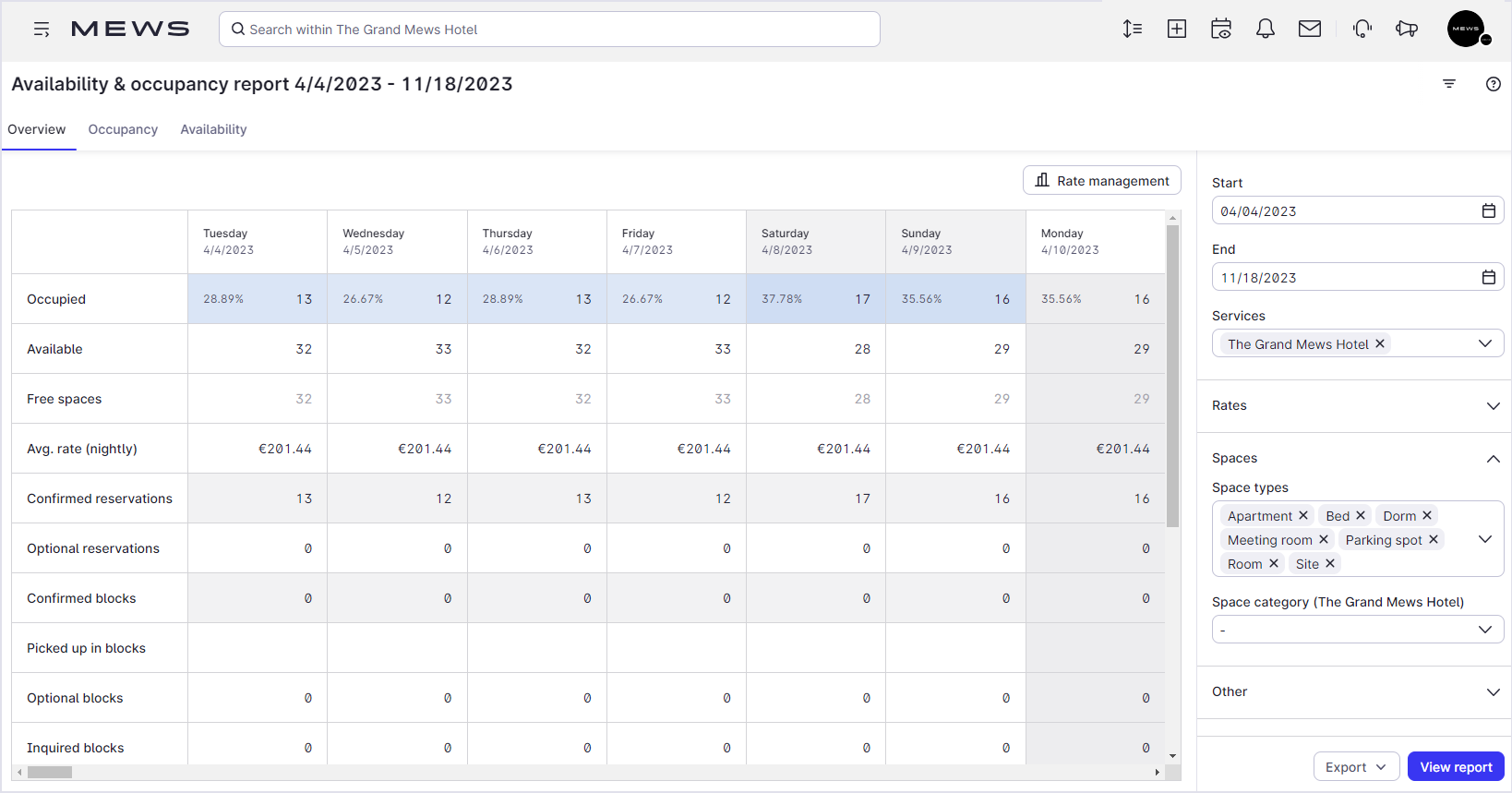Viewport: 1512px width, 793px height.
Task: Open the mail envelope messages icon
Action: [x=1310, y=30]
